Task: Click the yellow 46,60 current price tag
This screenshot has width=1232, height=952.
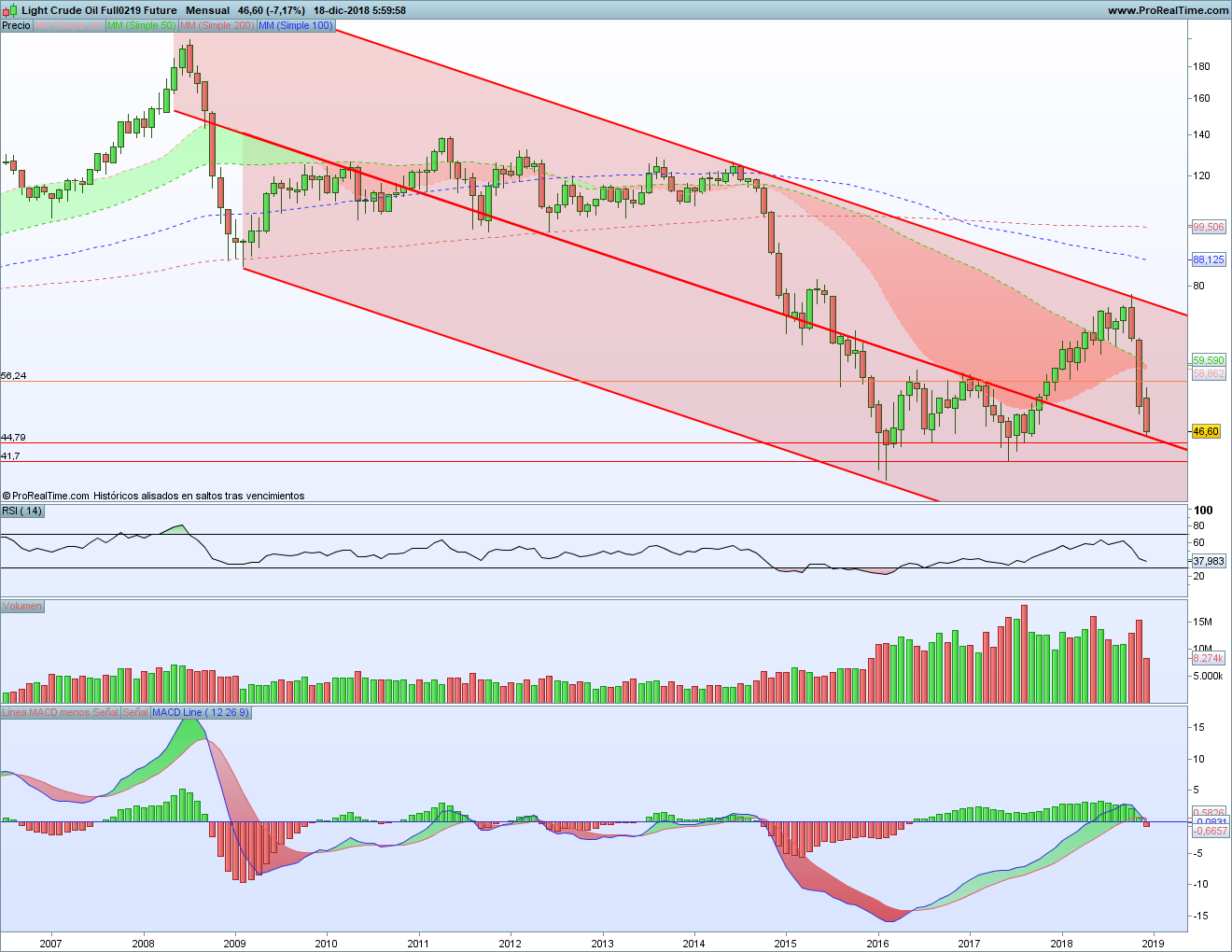Action: pyautogui.click(x=1206, y=431)
